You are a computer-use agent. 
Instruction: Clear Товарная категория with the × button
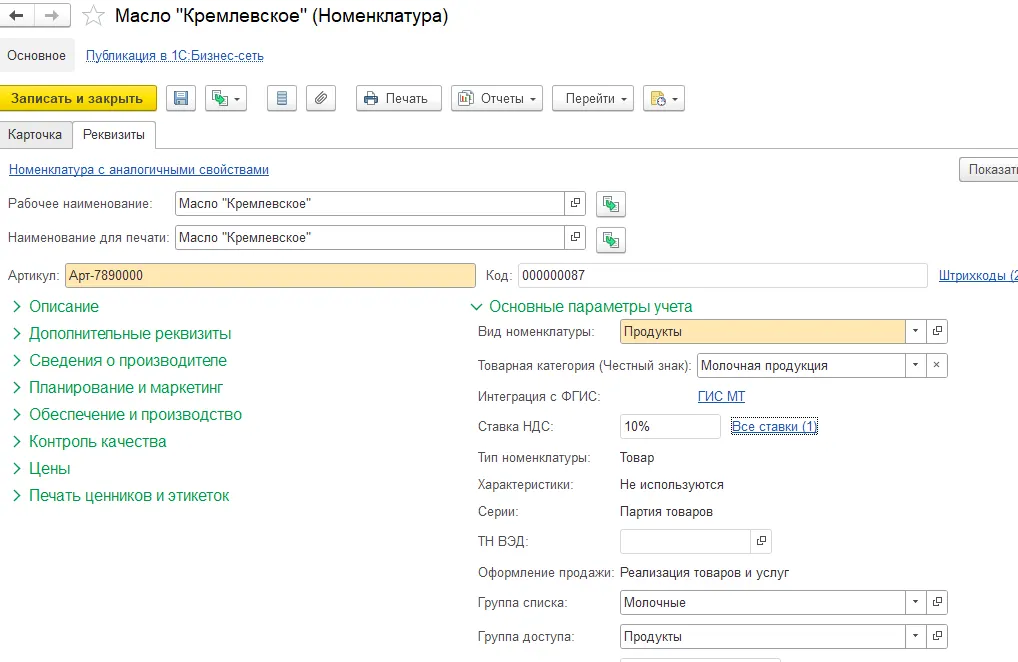pos(937,365)
